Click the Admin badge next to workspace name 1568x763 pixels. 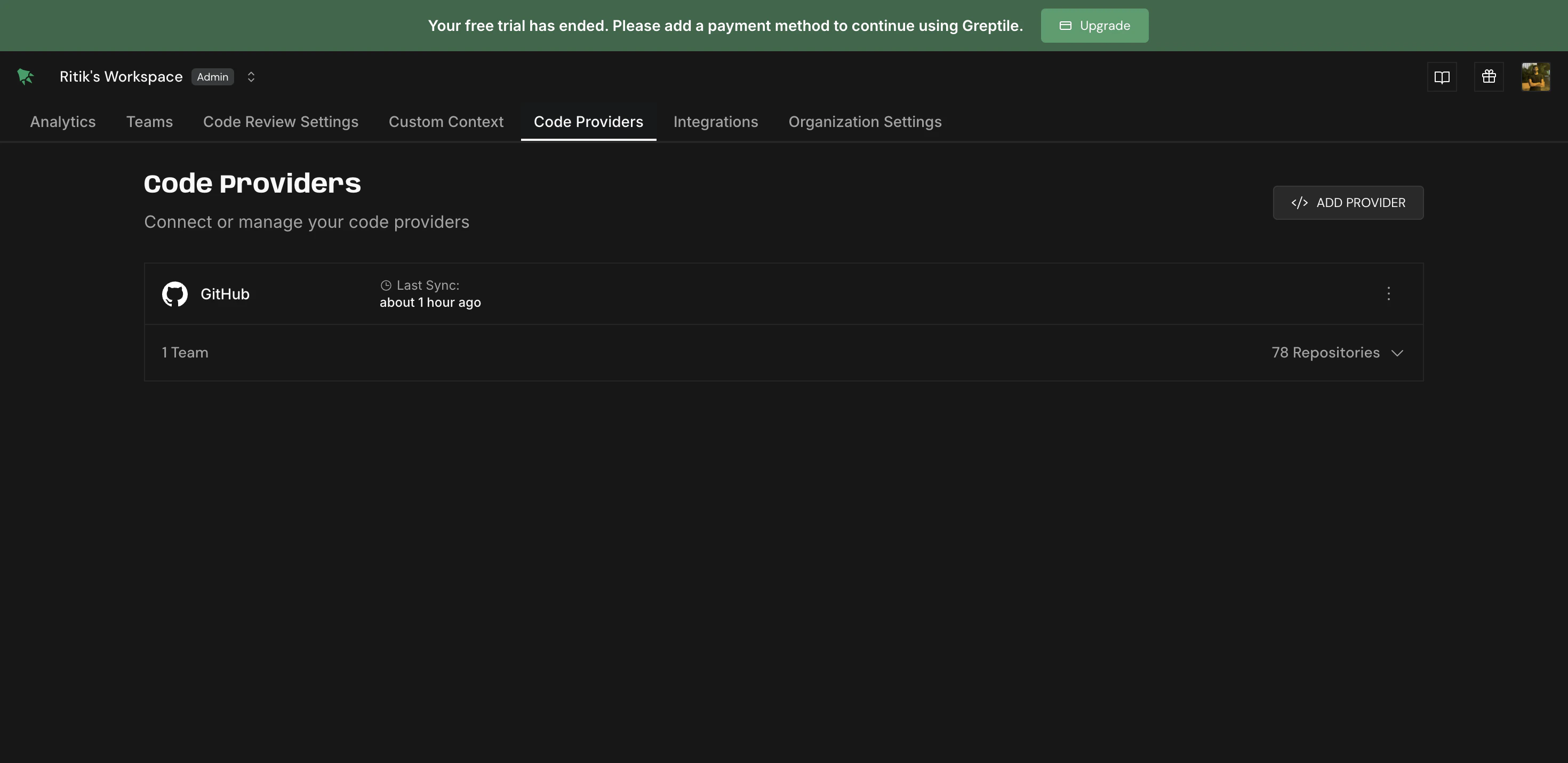click(212, 76)
